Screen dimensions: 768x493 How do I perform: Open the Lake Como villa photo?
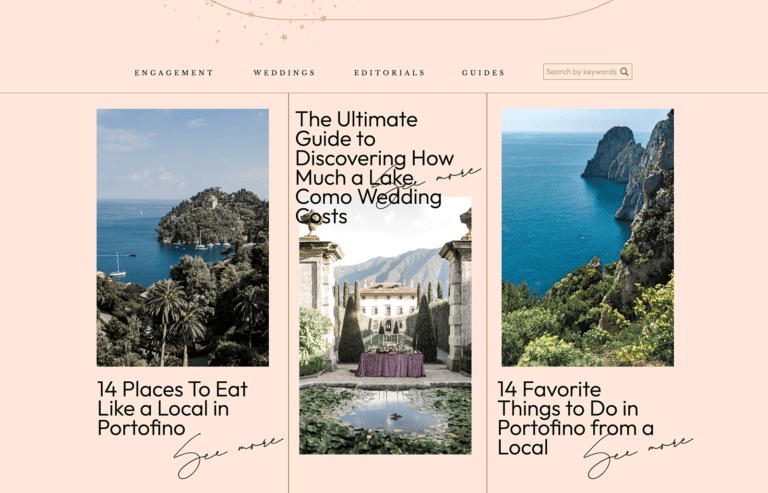[x=385, y=326]
